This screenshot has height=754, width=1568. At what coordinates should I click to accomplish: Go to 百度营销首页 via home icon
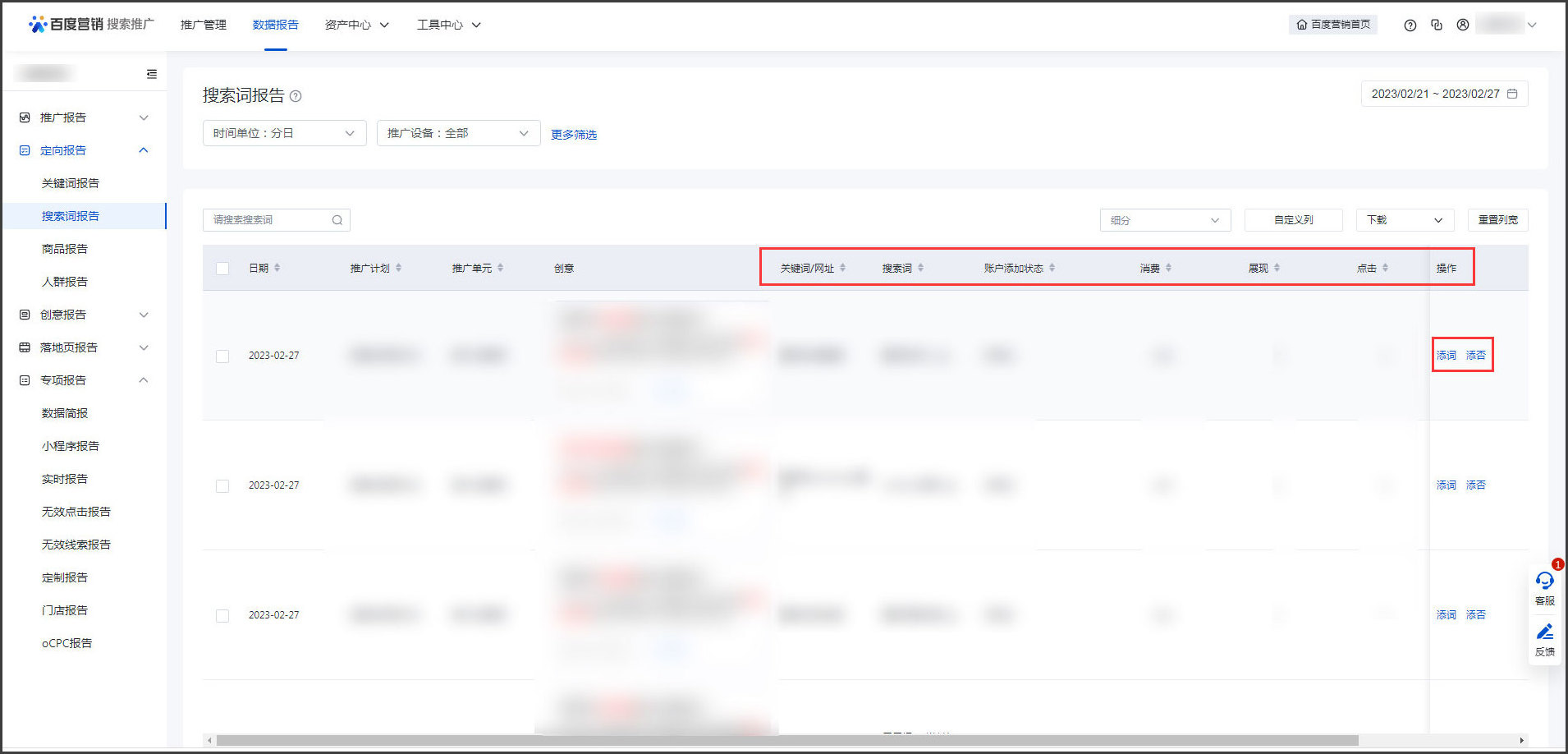coord(1333,25)
